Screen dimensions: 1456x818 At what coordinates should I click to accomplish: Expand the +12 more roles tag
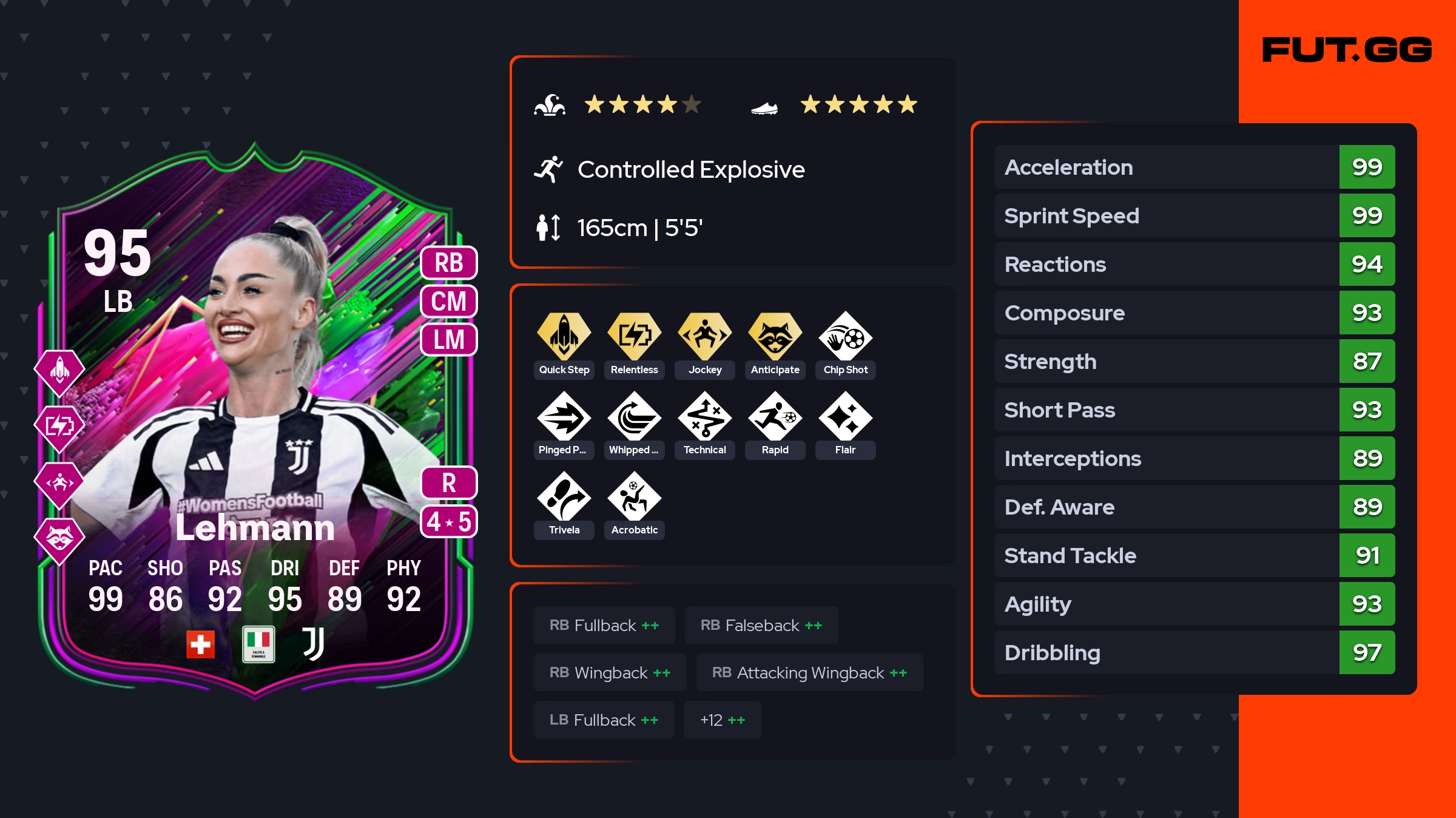tap(723, 720)
